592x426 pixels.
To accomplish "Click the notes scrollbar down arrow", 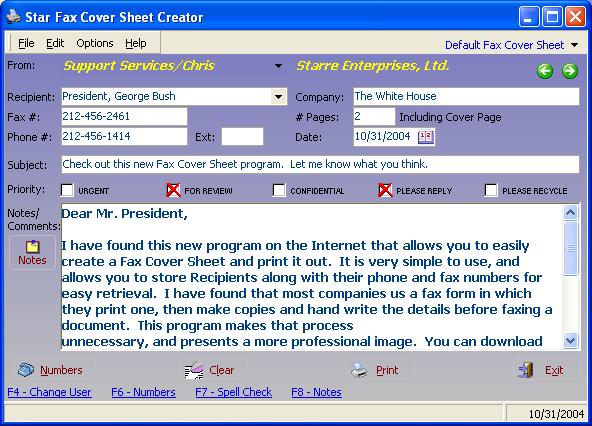I will pos(570,341).
